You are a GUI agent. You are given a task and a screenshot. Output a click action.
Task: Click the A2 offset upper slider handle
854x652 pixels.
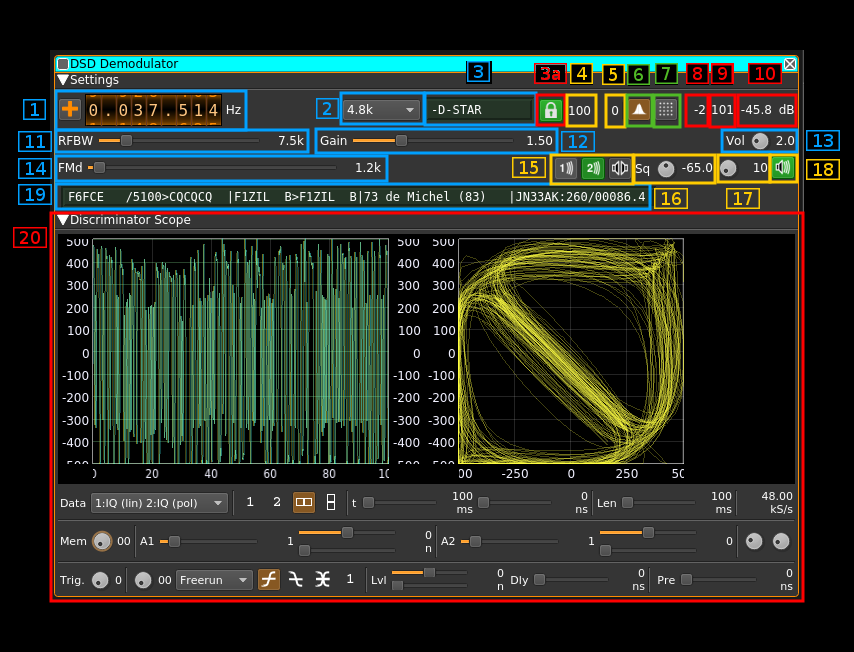point(648,532)
